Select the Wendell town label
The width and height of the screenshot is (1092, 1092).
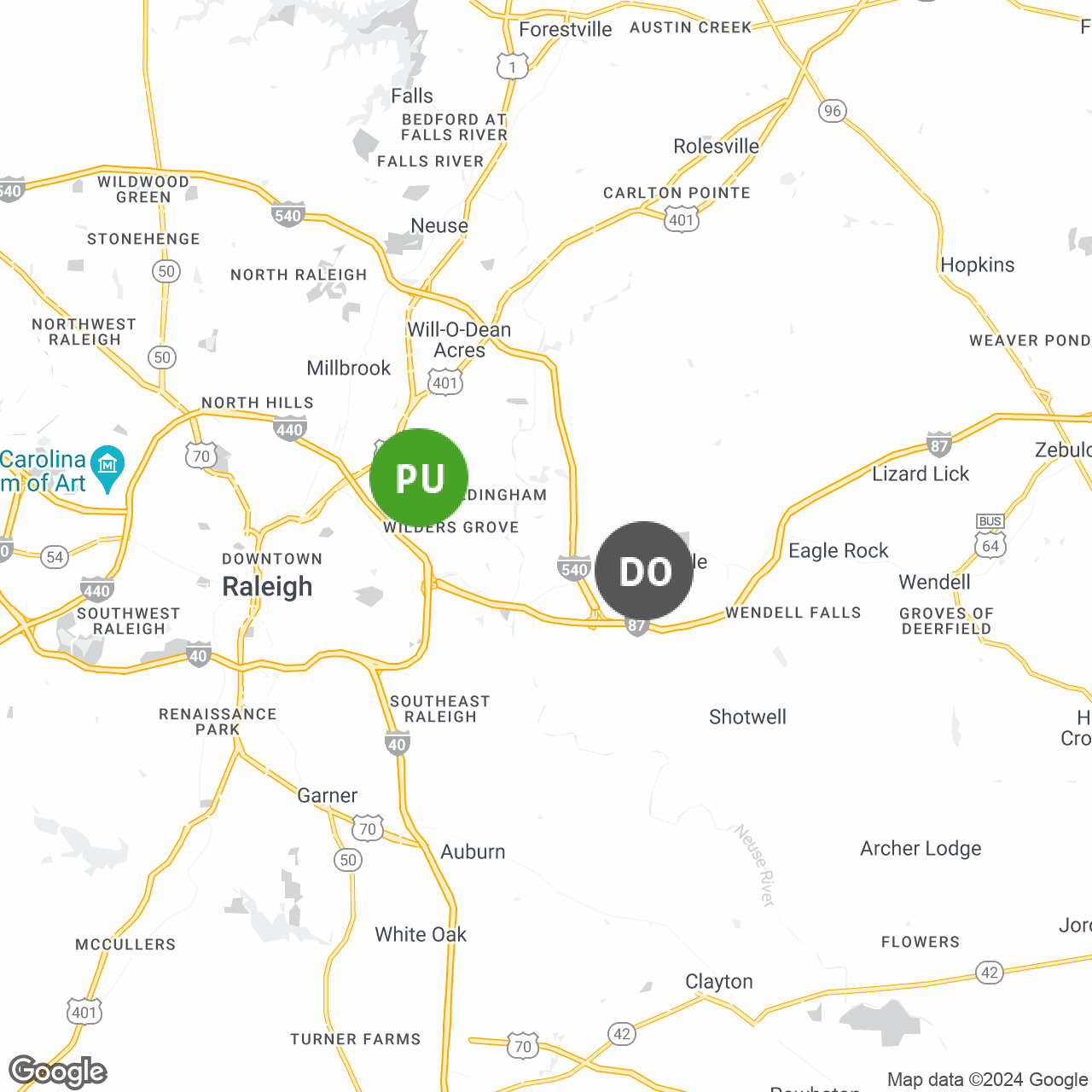click(935, 582)
